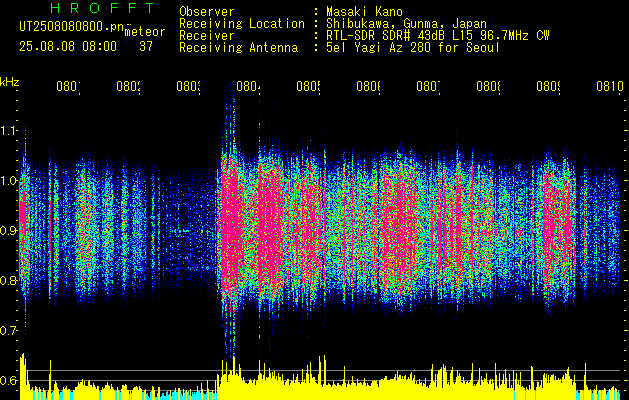The image size is (629, 400).
Task: Click location Shibukawa, Gunma, Japan
Action: pyautogui.click(x=406, y=24)
